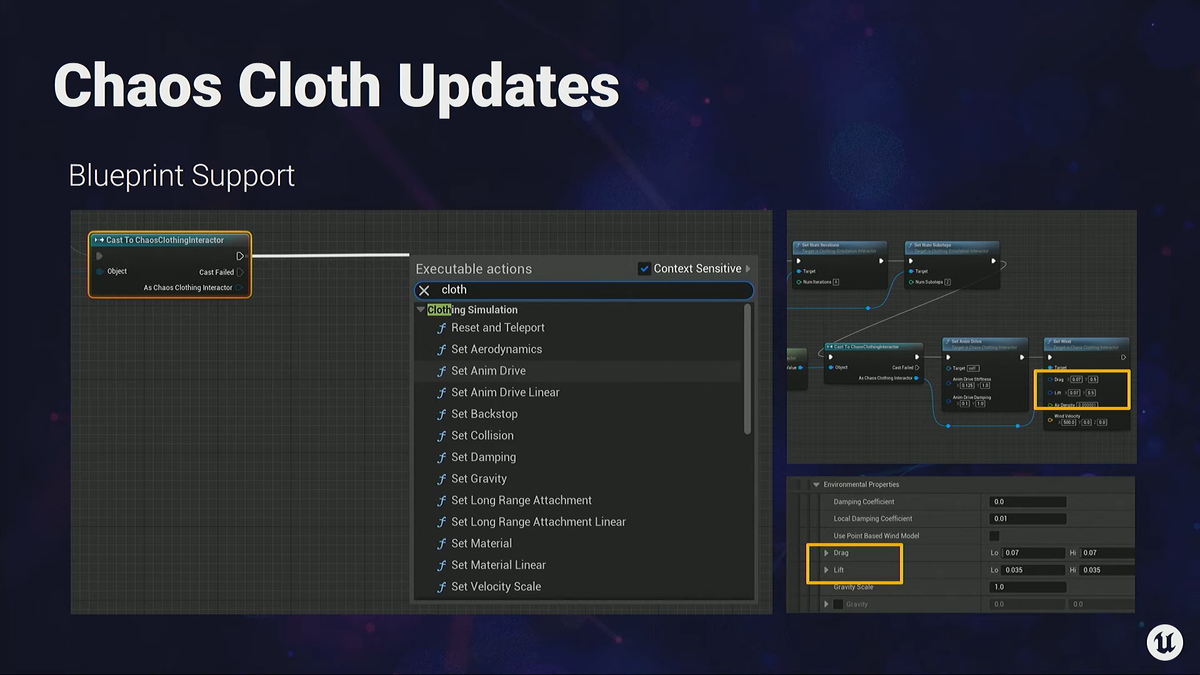Viewport: 1200px width, 675px height.
Task: Click the Air Density pin on Set Wind
Action: pyautogui.click(x=1050, y=405)
